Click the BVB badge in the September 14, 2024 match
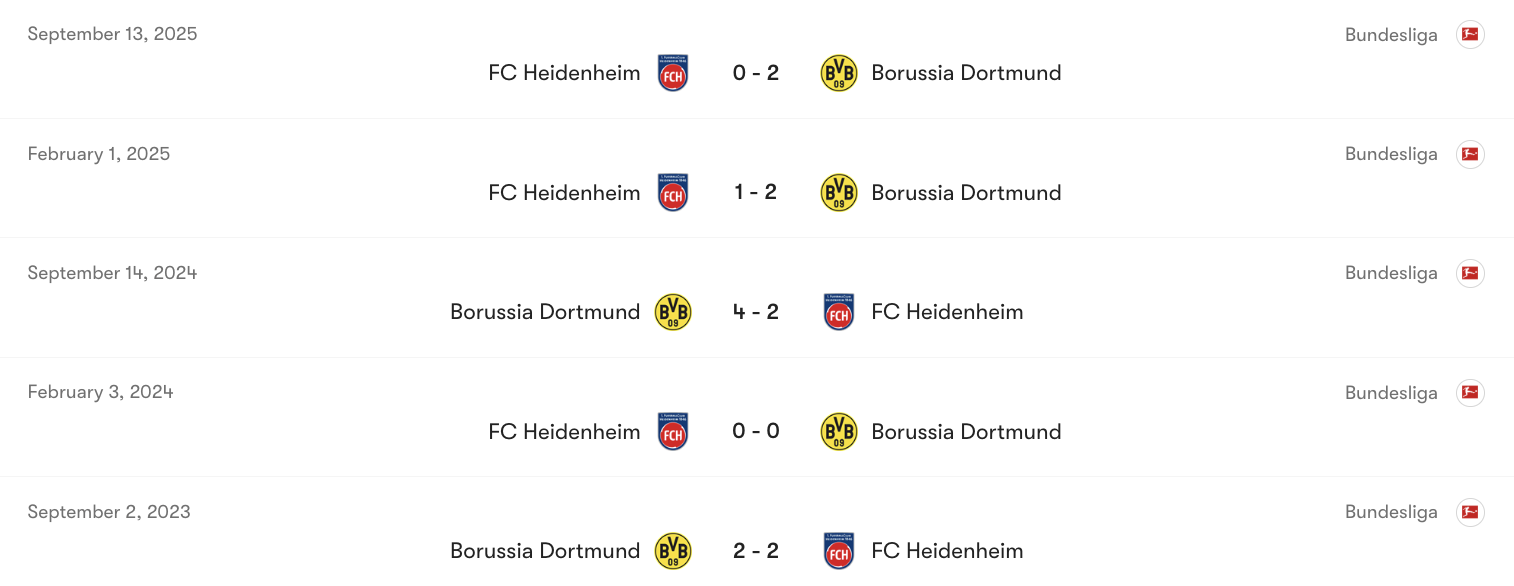1514x586 pixels. [672, 311]
